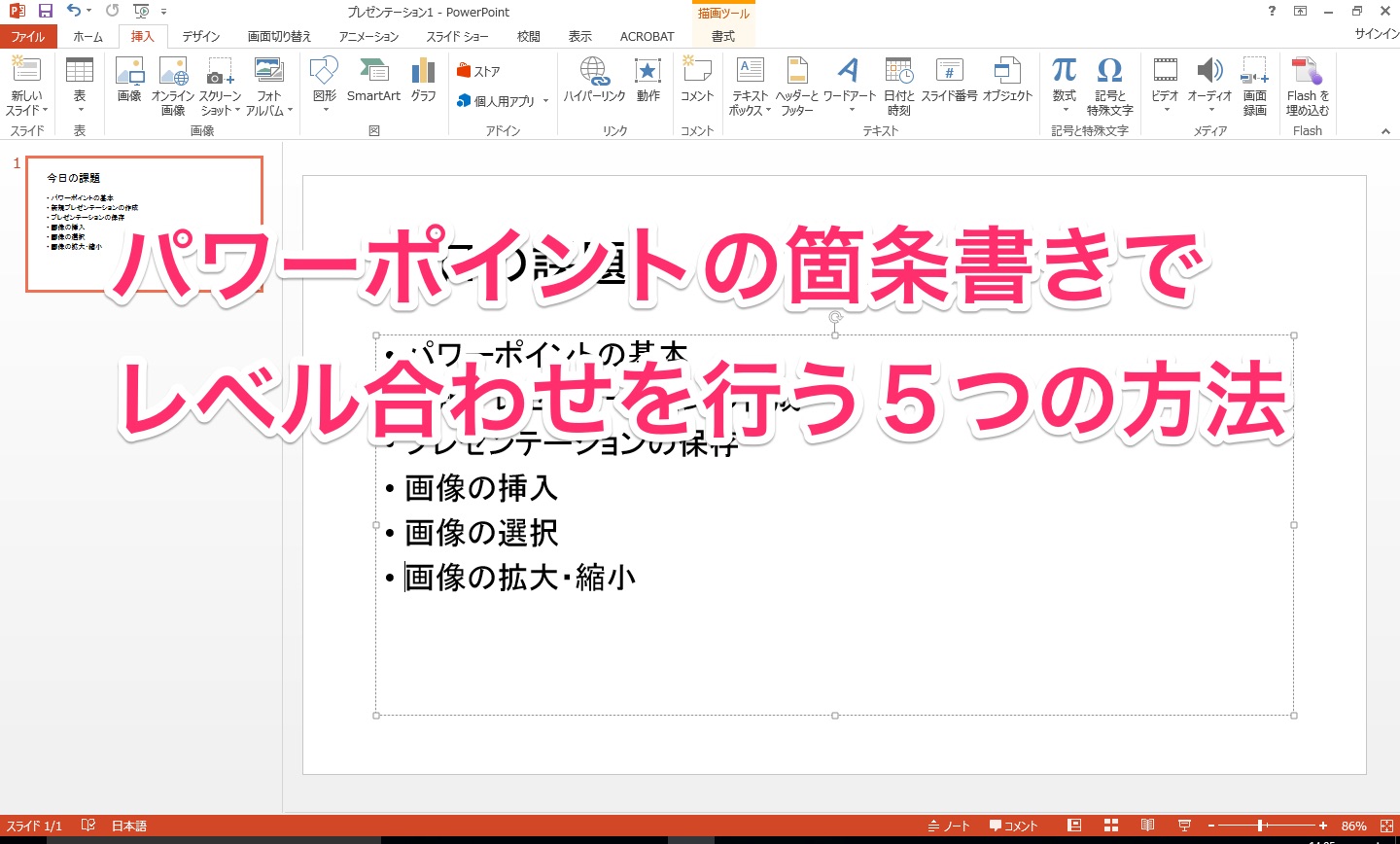
Task: Add a ハイパーリンク hyperlink
Action: 594,80
